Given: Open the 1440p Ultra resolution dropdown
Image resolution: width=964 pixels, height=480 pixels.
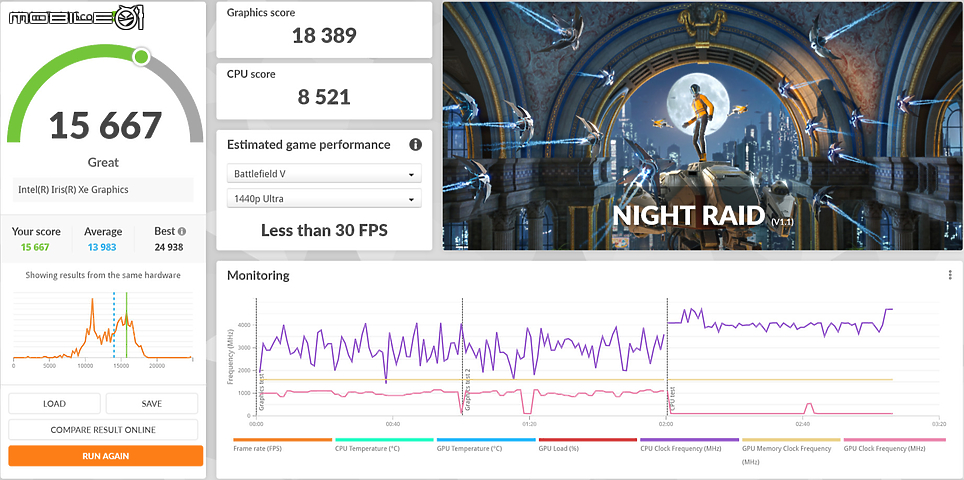Looking at the screenshot, I should point(324,199).
